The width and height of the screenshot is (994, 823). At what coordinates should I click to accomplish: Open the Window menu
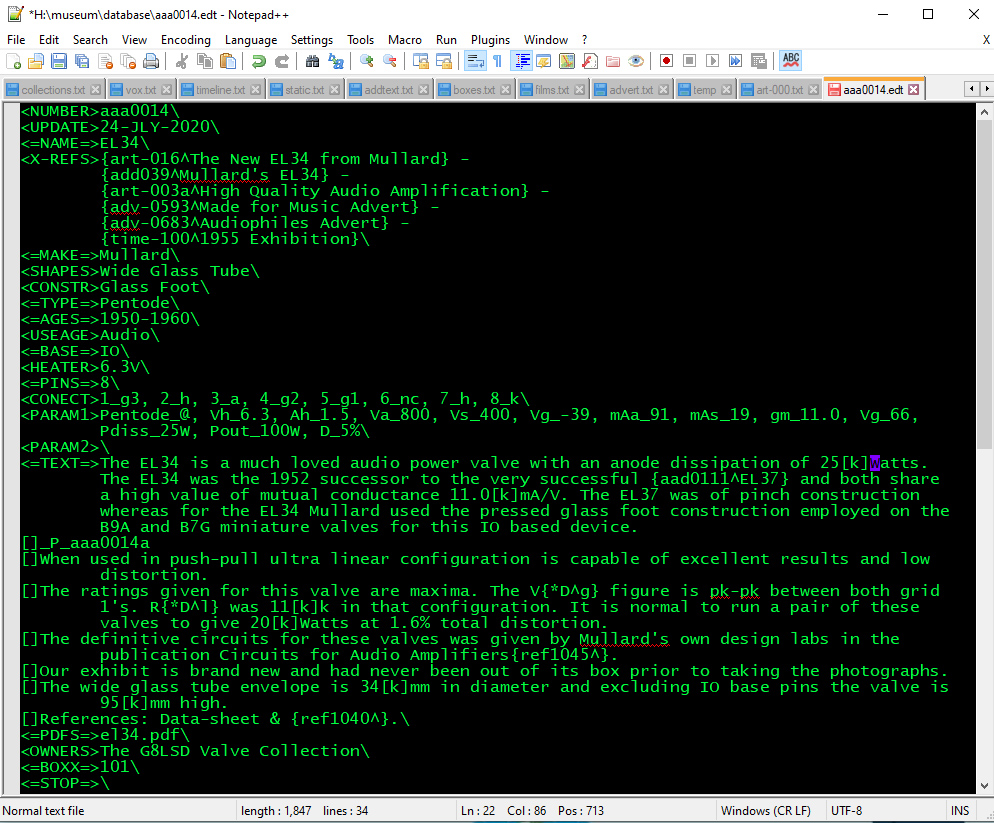pos(546,40)
